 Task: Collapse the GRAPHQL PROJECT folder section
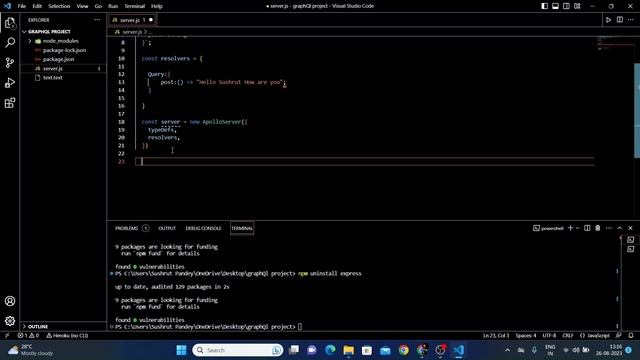49,31
